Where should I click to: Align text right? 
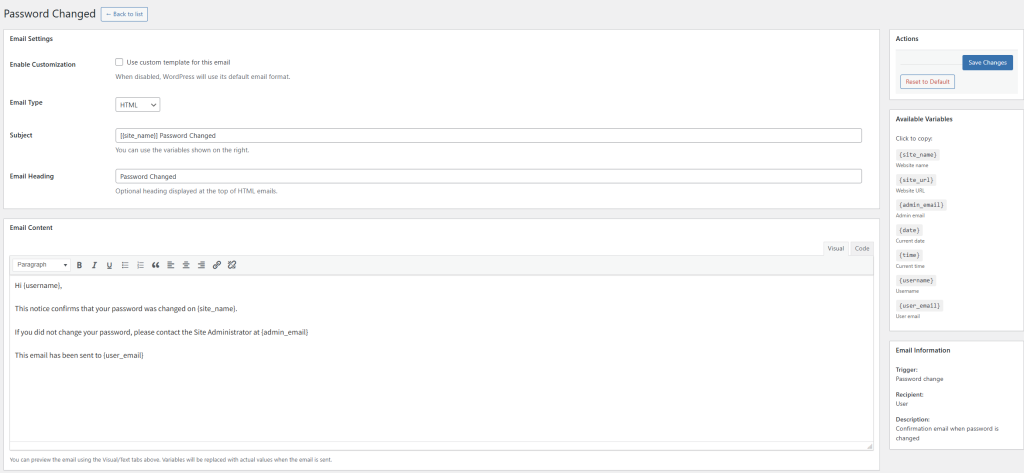coord(201,265)
